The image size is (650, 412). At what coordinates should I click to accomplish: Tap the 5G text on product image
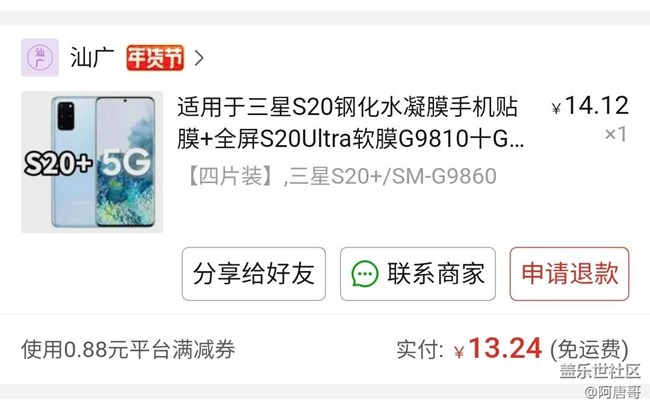coord(126,162)
